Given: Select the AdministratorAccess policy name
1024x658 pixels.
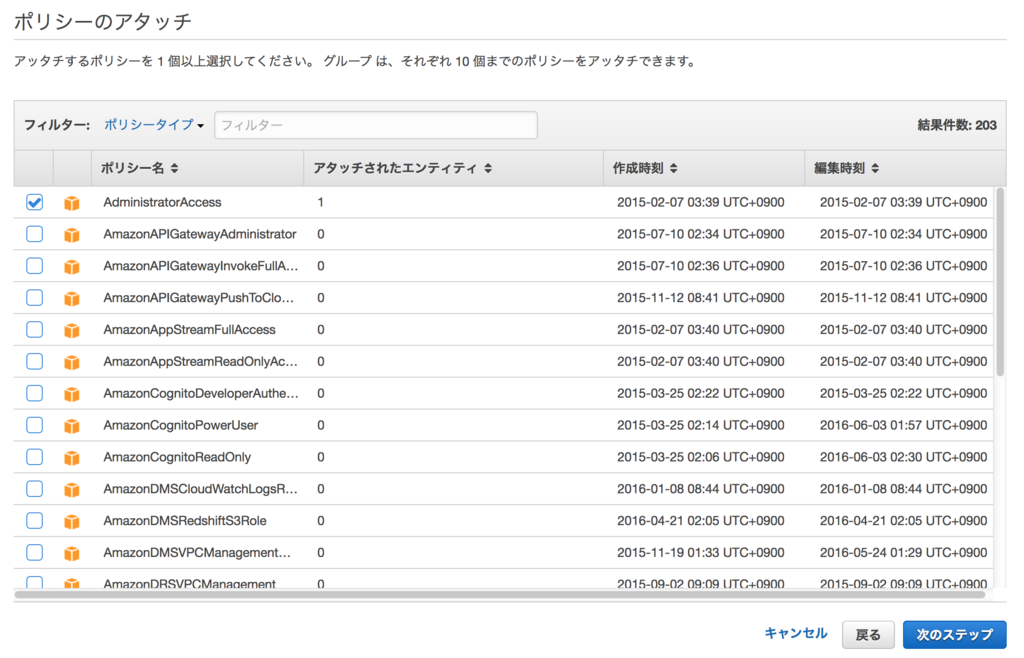Looking at the screenshot, I should click(x=162, y=202).
